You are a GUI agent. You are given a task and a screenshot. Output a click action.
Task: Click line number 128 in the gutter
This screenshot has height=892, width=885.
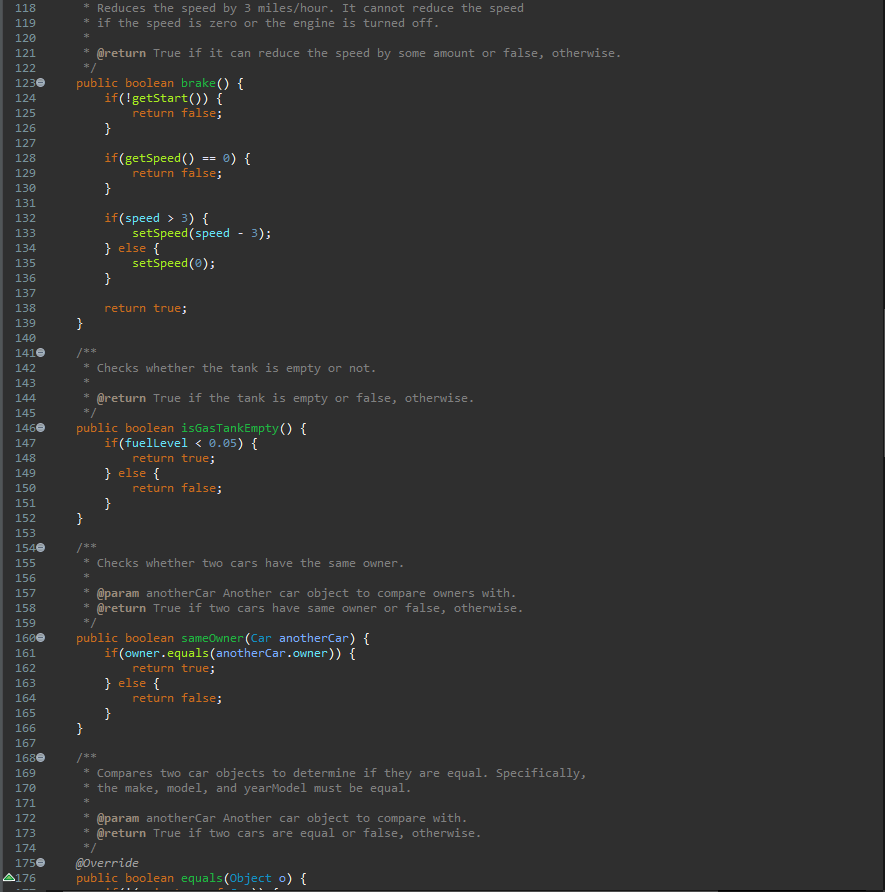[x=25, y=158]
